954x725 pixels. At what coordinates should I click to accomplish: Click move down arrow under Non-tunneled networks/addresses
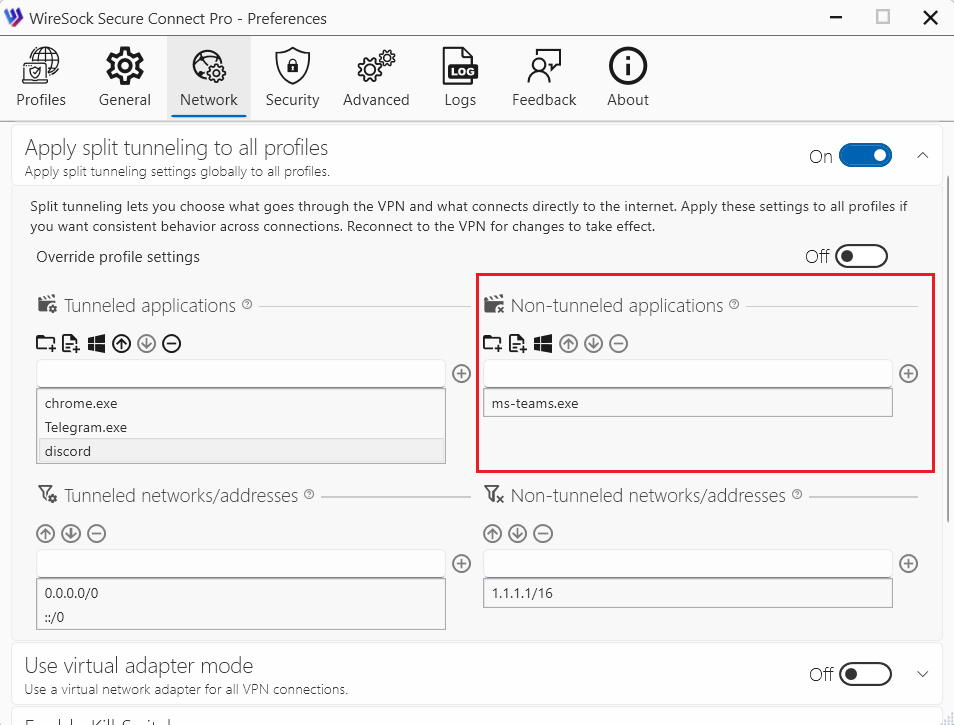pyautogui.click(x=518, y=533)
